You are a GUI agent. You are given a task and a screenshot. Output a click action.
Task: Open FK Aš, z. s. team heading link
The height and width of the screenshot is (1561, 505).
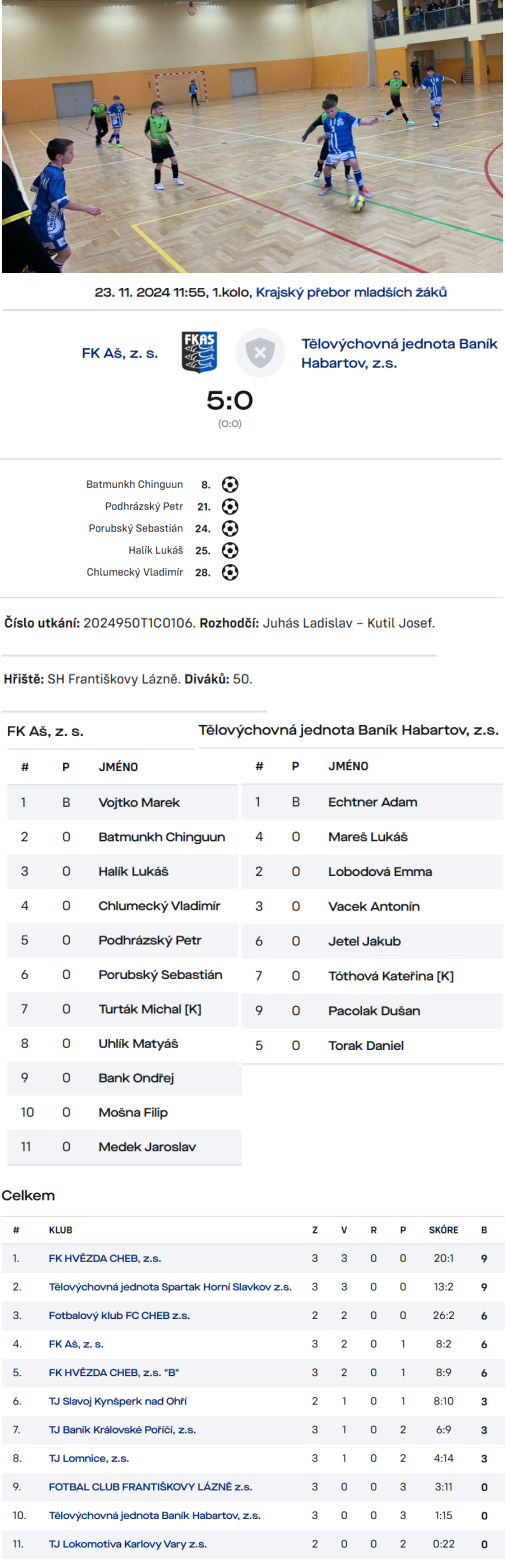pos(120,353)
